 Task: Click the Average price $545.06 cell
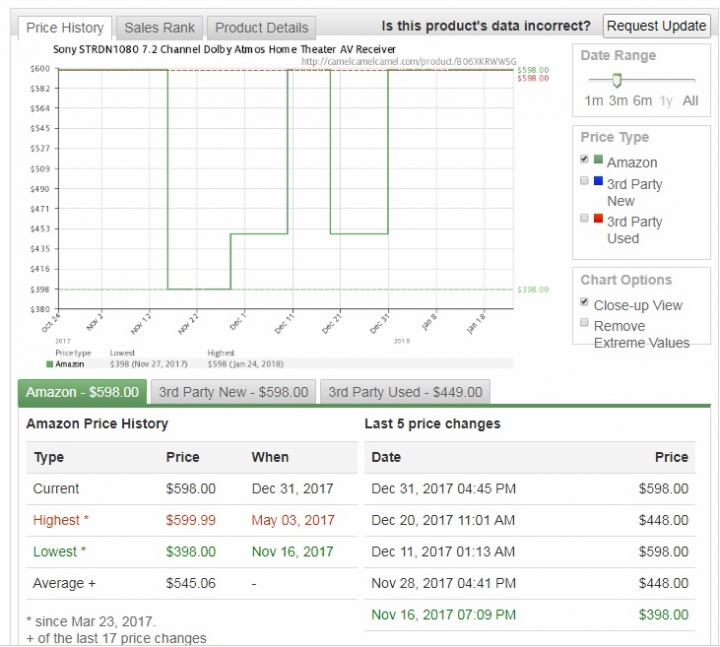(191, 583)
